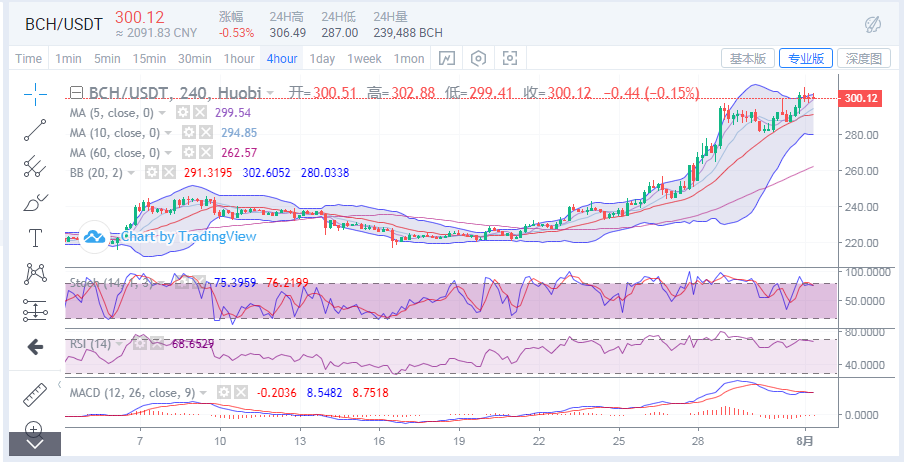The width and height of the screenshot is (904, 462).
Task: Open the chart indicators button
Action: point(447,58)
